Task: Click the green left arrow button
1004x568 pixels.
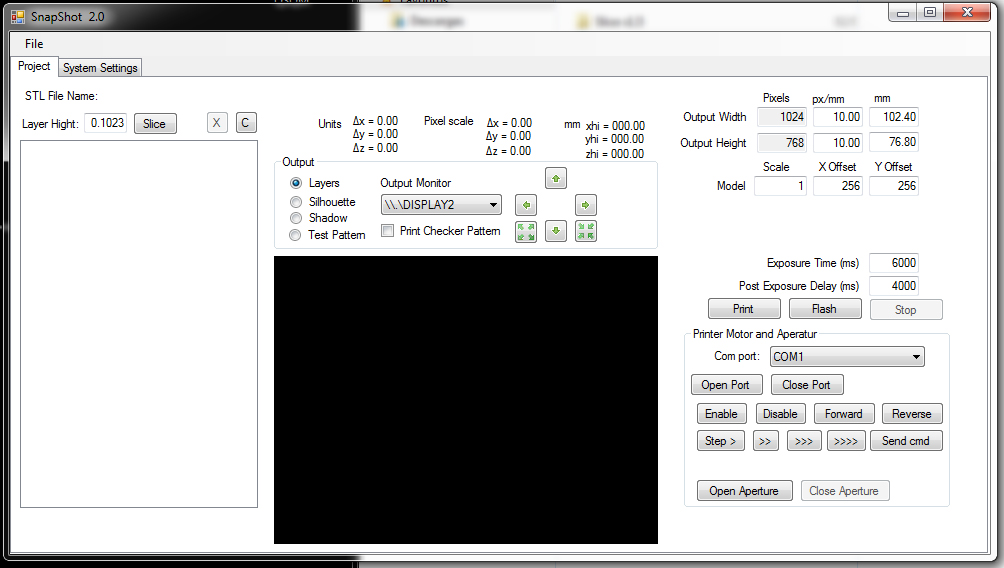Action: pyautogui.click(x=526, y=205)
